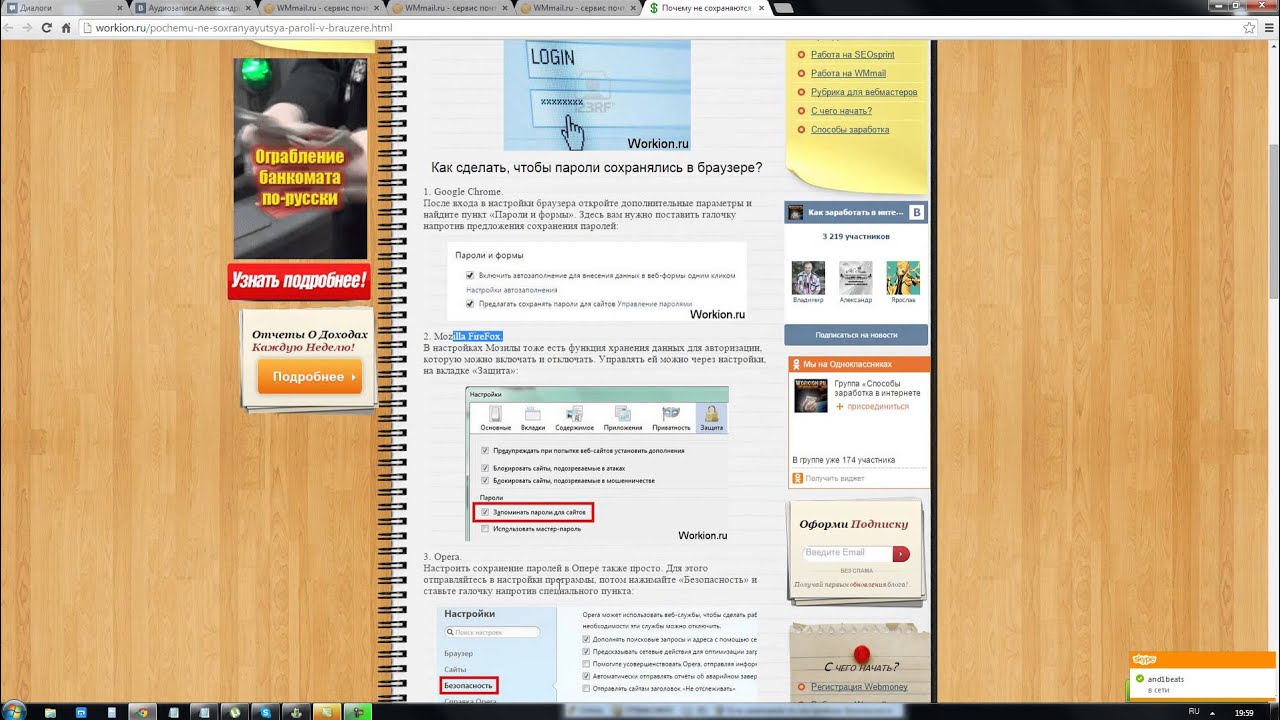
Task: Click the Ограбление банкомата ad image
Action: [301, 158]
